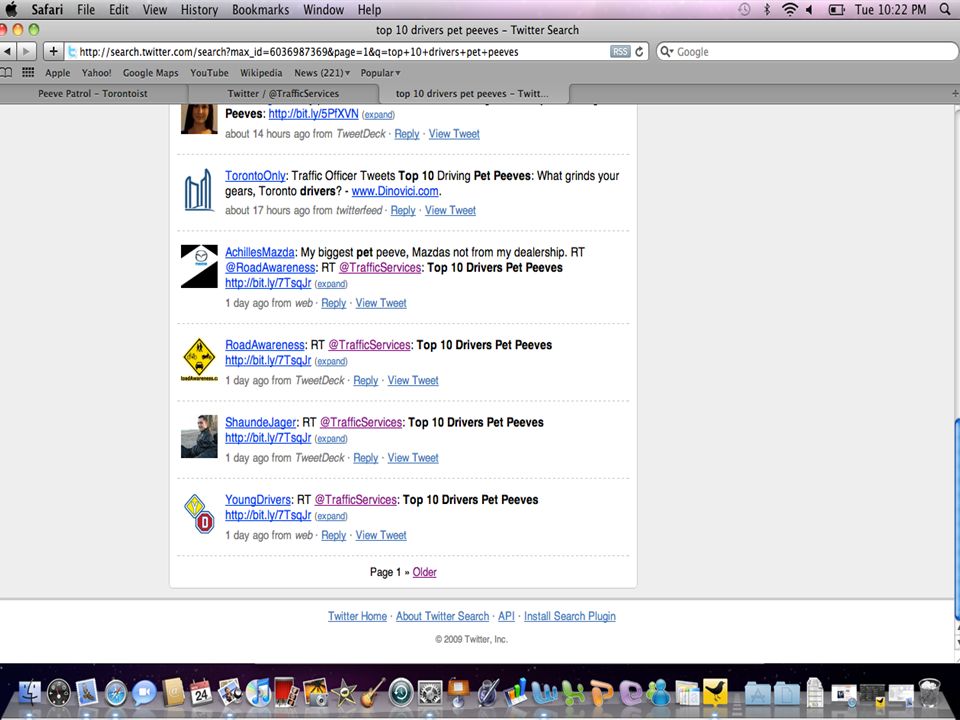Launch iMovie star icon in Dock
This screenshot has width=960, height=720.
coord(343,693)
